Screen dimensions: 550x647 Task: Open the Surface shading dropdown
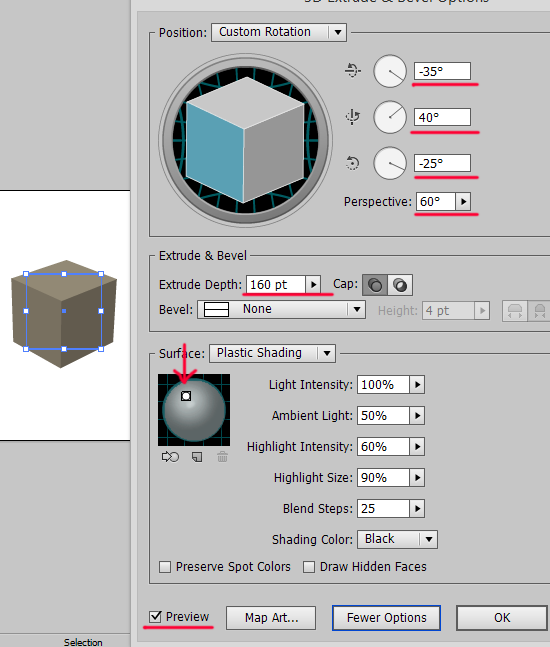point(272,353)
